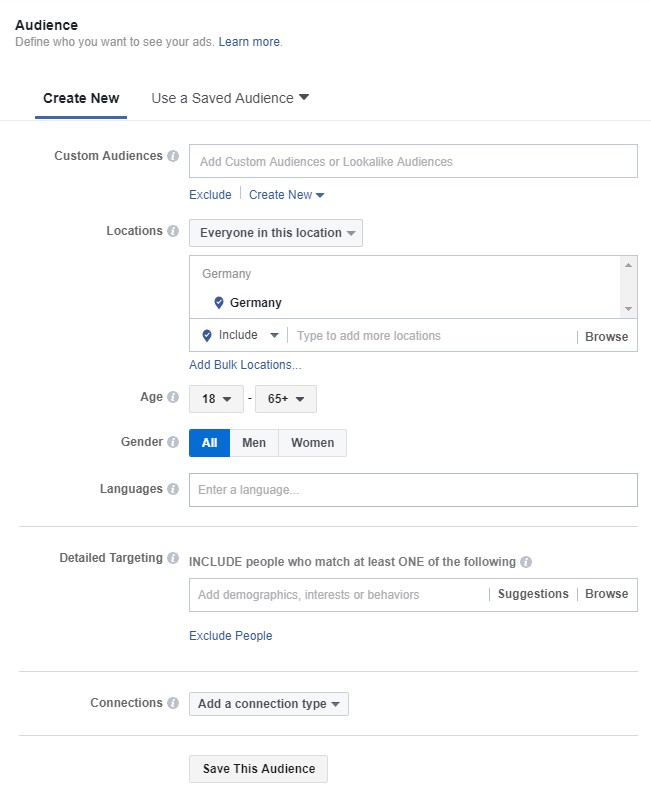Open the maximum age 65+ dropdown
Viewport: 651px width, 786px height.
click(x=286, y=399)
